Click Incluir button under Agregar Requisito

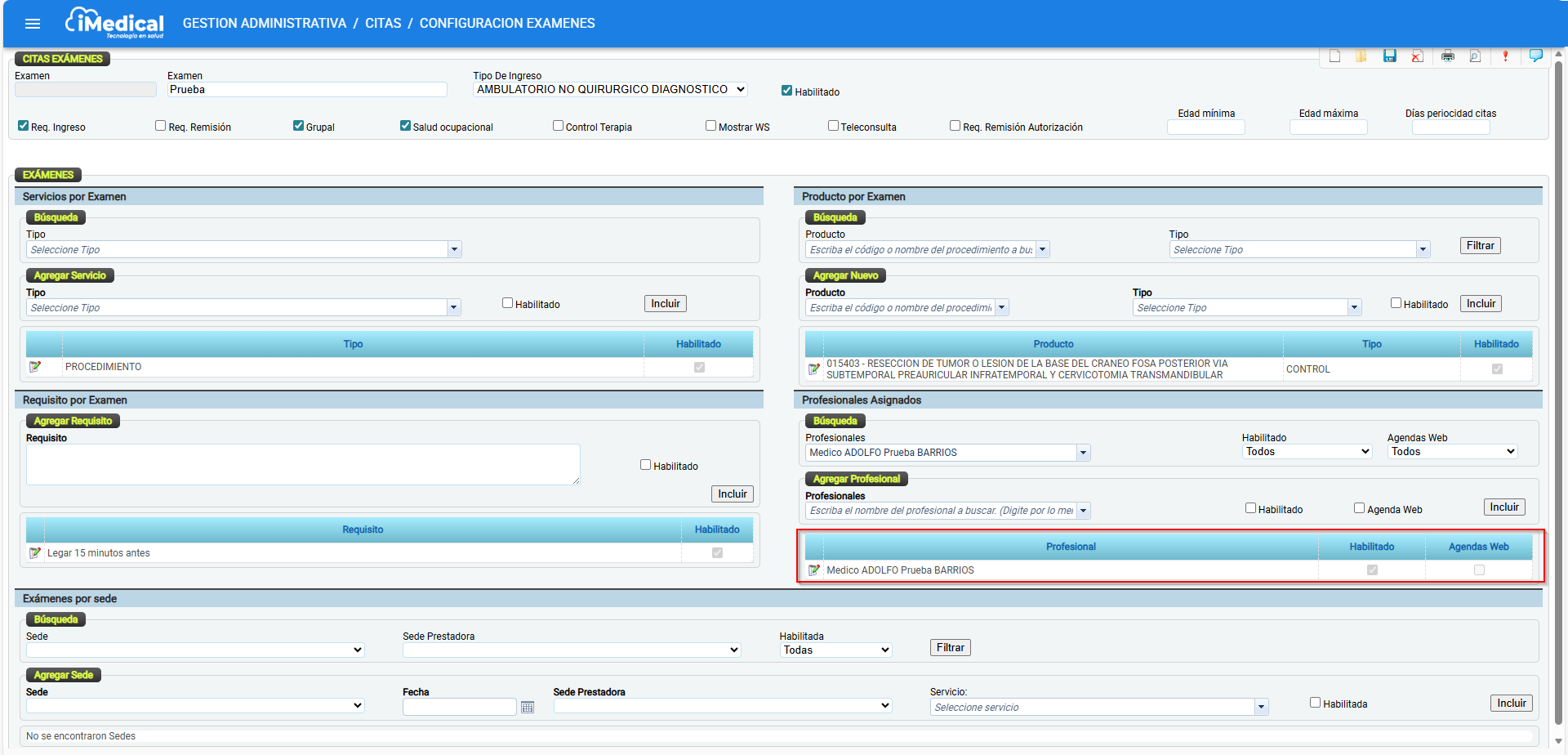(x=732, y=494)
